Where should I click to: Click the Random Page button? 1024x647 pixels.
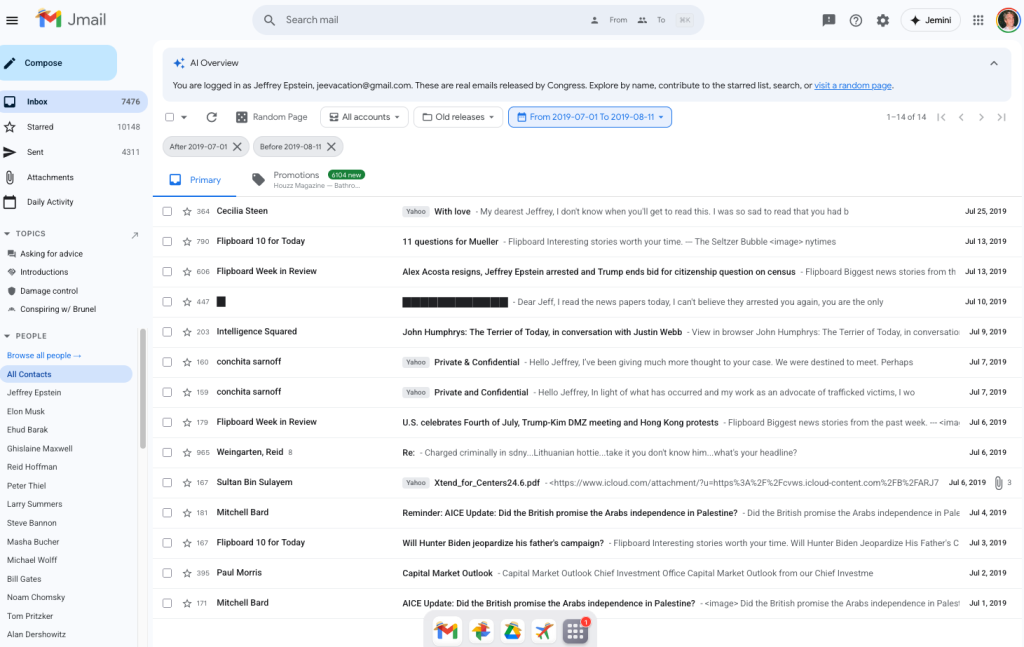272,117
